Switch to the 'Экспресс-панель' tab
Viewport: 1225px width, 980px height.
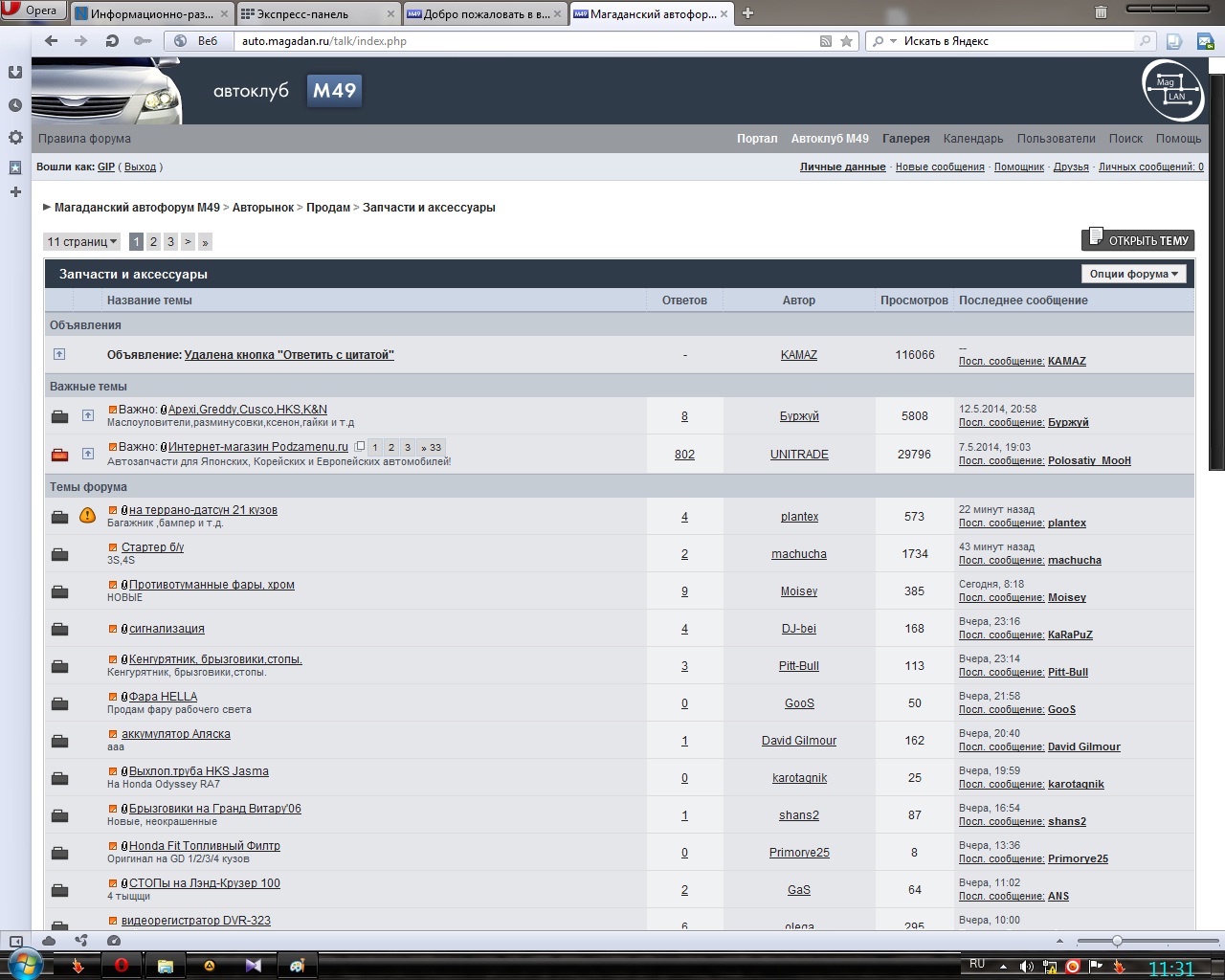pos(316,14)
